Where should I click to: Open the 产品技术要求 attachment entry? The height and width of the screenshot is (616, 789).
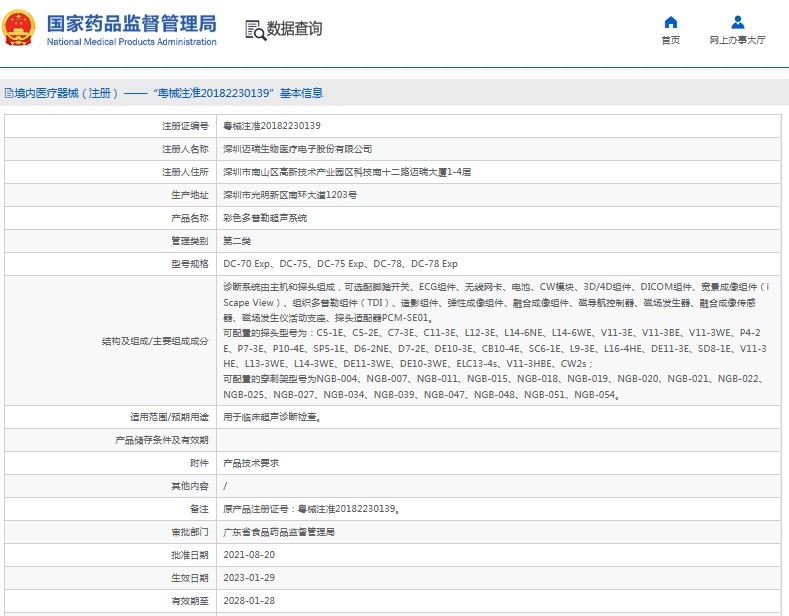[250, 463]
